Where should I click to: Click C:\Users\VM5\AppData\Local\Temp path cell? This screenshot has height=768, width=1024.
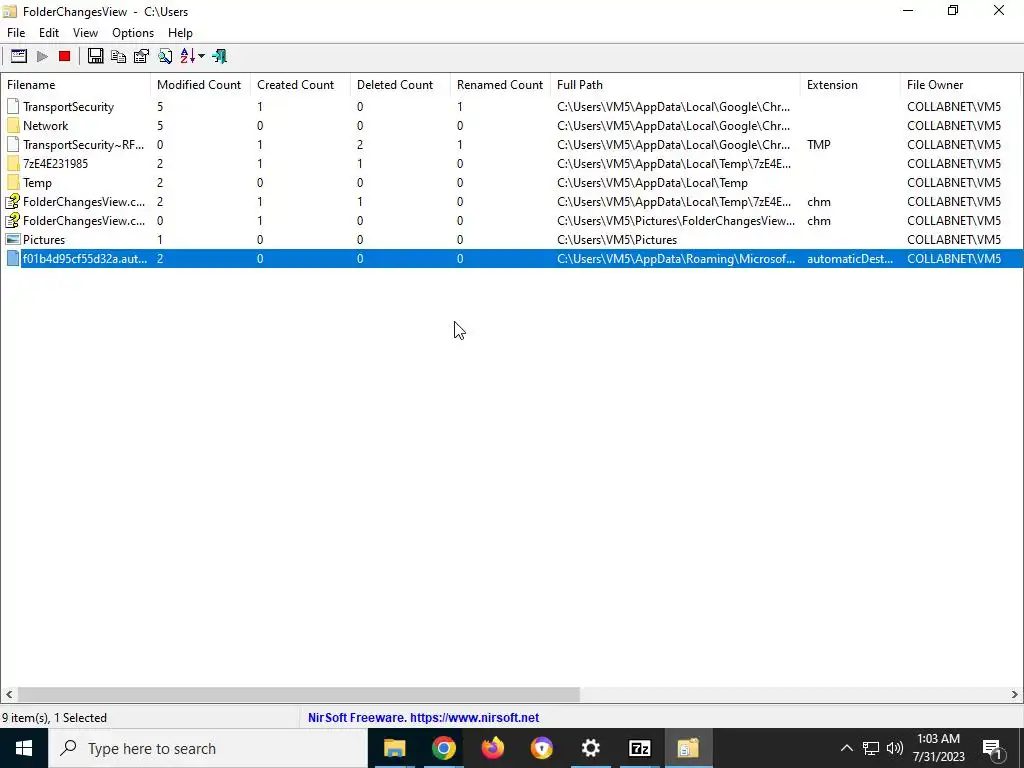[x=652, y=183]
